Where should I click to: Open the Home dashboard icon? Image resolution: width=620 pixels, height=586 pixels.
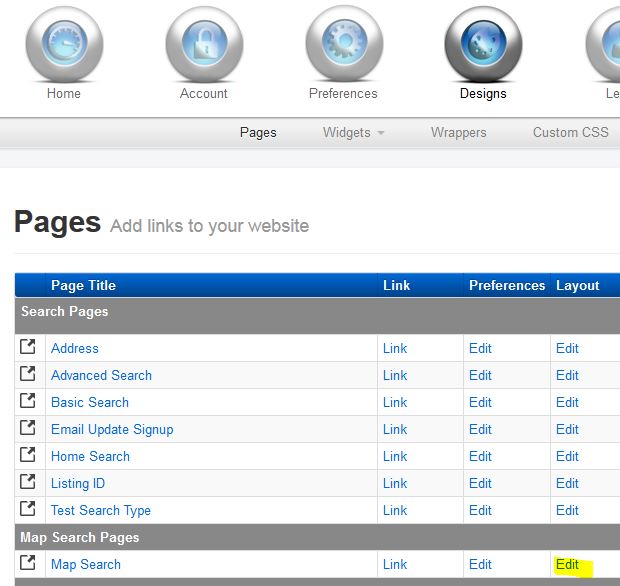pos(64,44)
